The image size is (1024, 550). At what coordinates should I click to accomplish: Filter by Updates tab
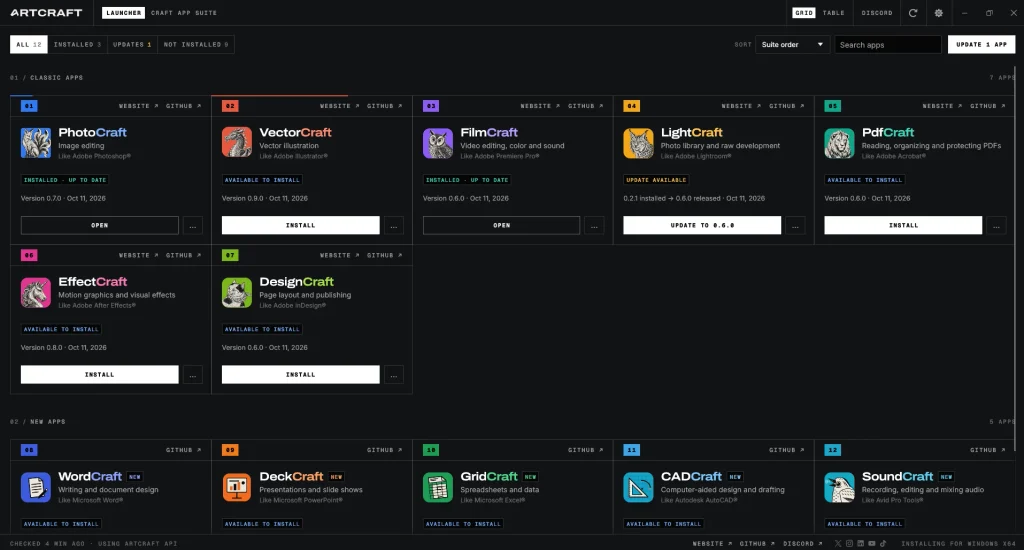[x=132, y=44]
